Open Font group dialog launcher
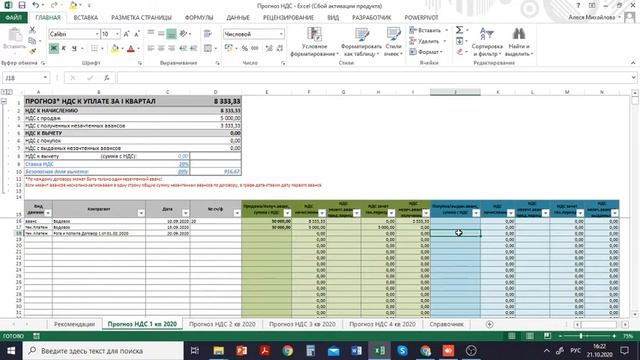The width and height of the screenshot is (640, 360). tap(140, 63)
